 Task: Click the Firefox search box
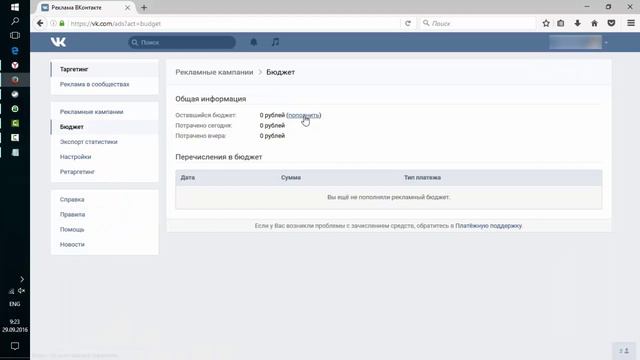(x=478, y=24)
